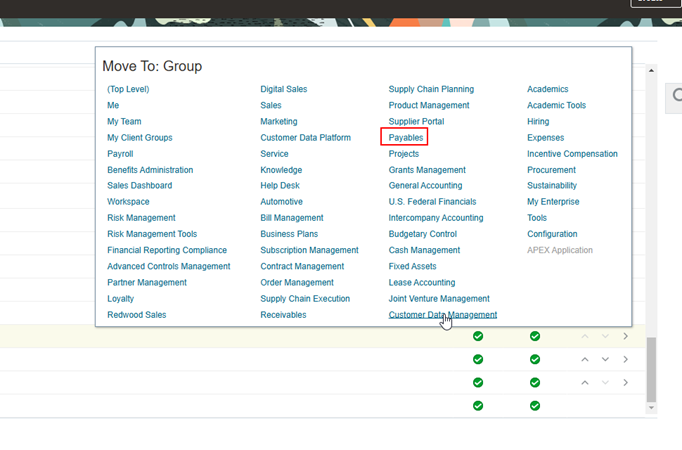
Task: Choose My Team as destination group
Action: click(x=124, y=121)
